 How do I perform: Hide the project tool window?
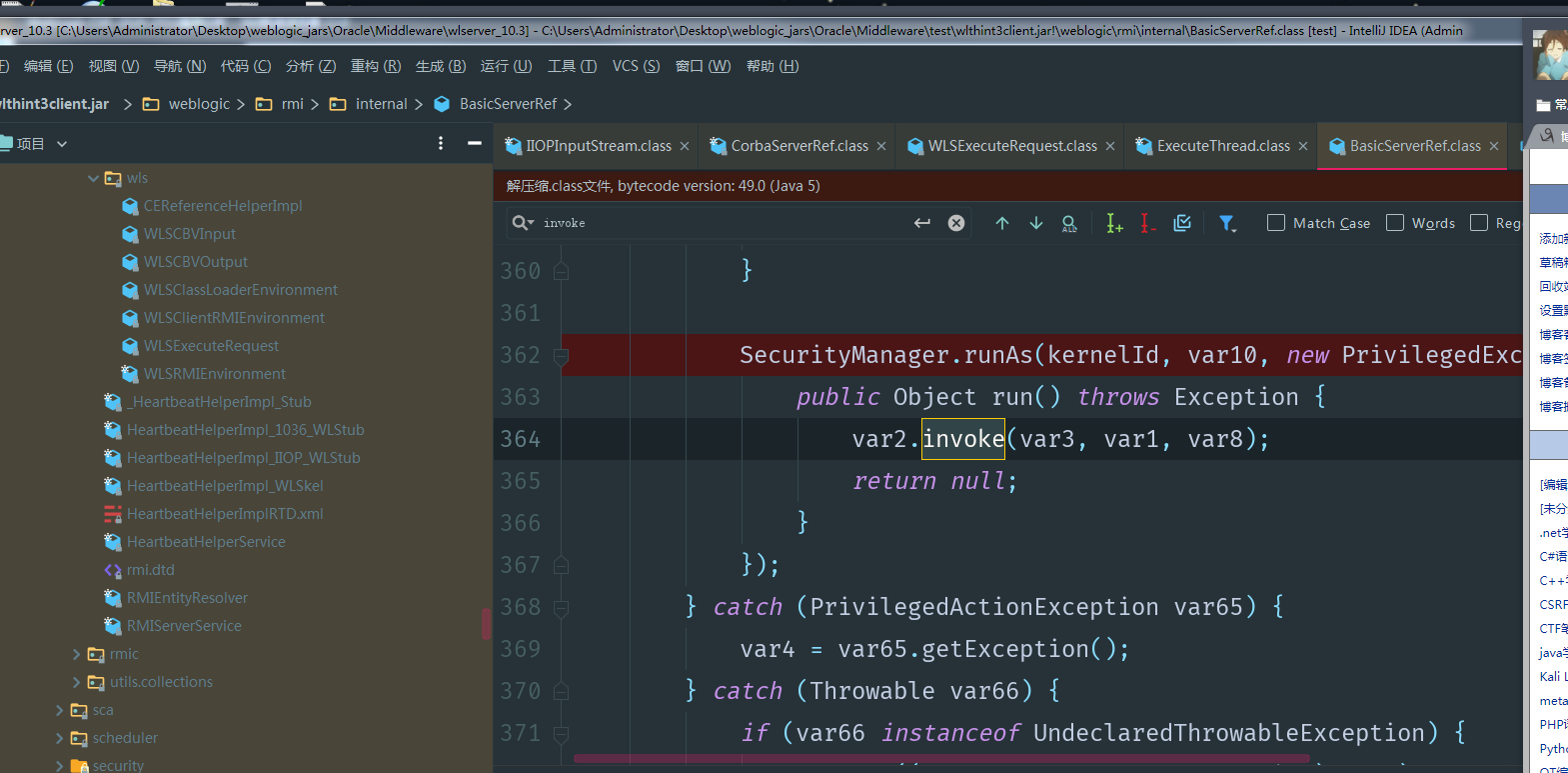pyautogui.click(x=475, y=144)
